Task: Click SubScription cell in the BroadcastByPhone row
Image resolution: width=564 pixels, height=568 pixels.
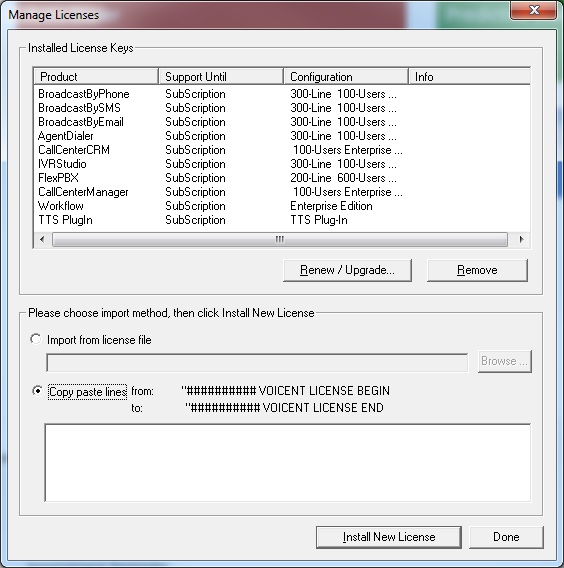Action: tap(195, 94)
